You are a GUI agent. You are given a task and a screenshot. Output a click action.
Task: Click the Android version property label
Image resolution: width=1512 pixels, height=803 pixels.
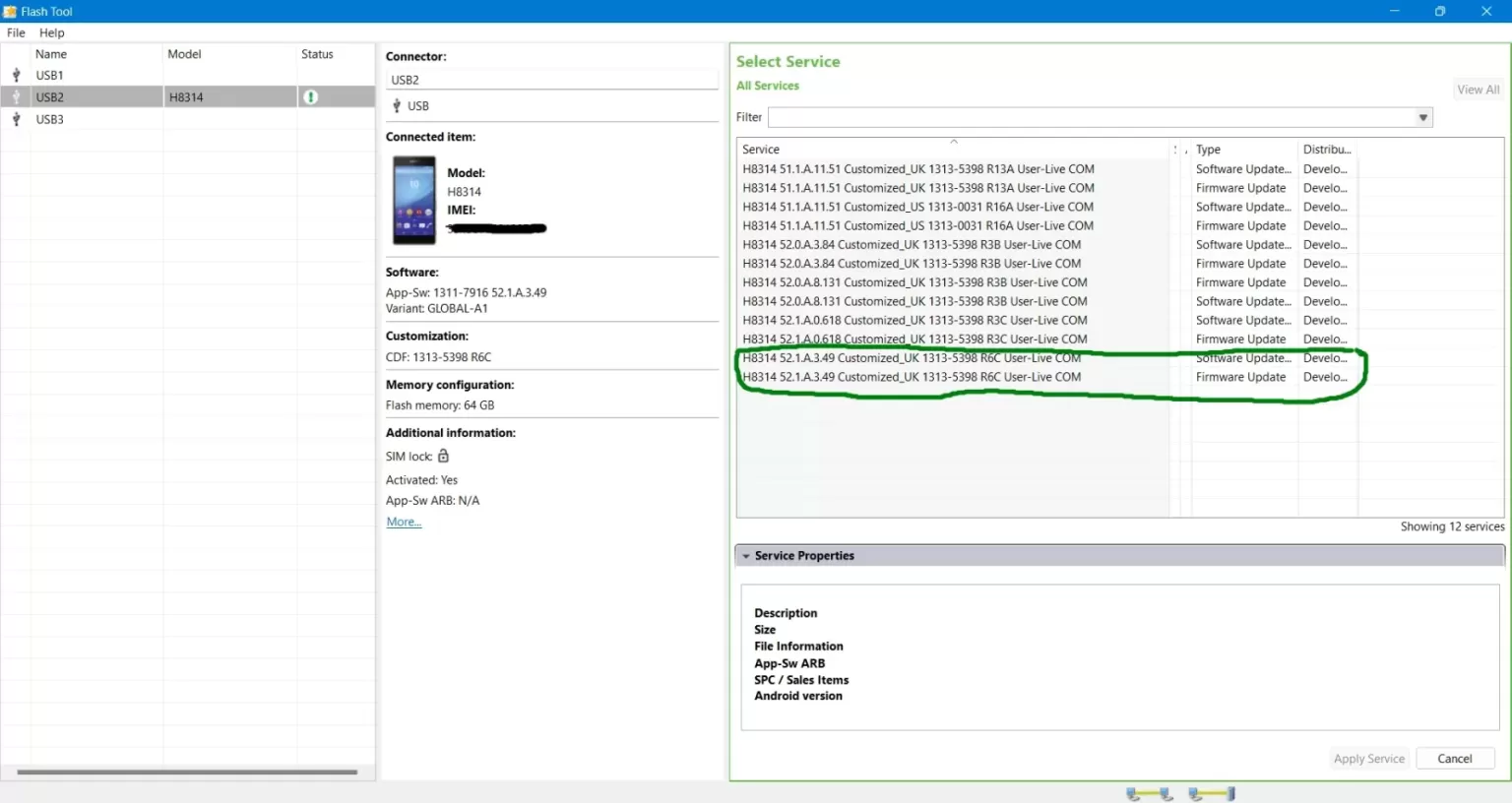point(798,696)
